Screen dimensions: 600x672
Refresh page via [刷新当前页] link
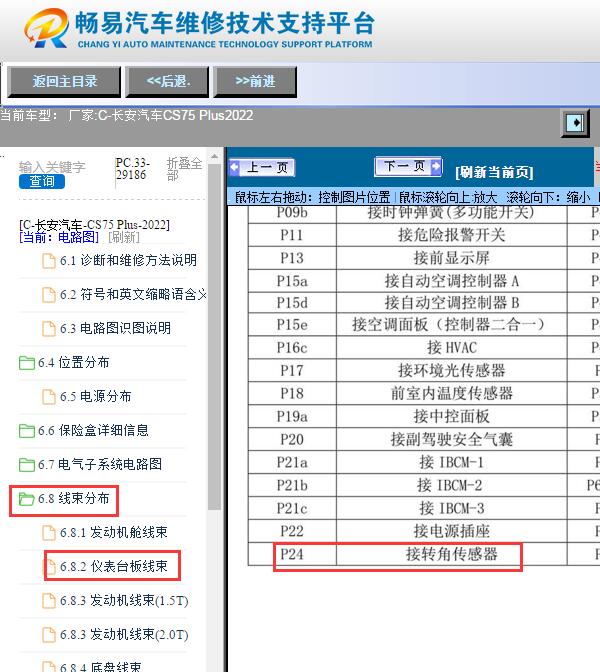coord(495,172)
